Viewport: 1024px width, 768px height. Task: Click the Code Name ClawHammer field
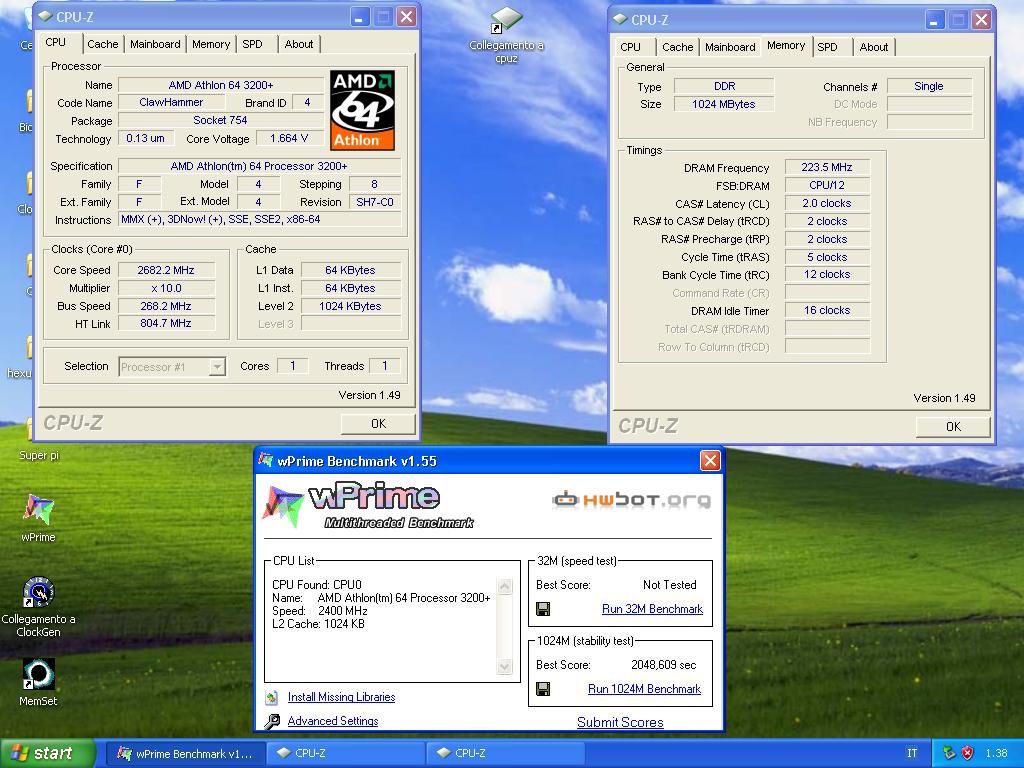pos(171,103)
